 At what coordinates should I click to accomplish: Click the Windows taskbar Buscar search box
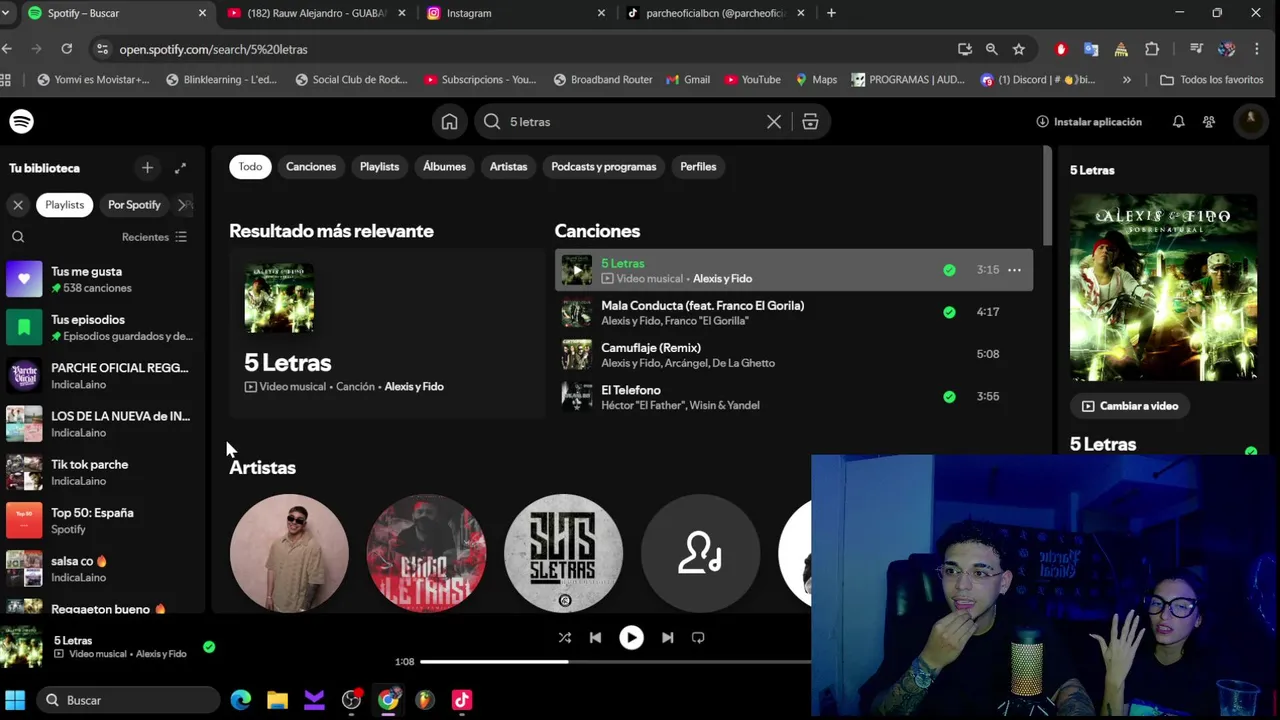tap(128, 700)
